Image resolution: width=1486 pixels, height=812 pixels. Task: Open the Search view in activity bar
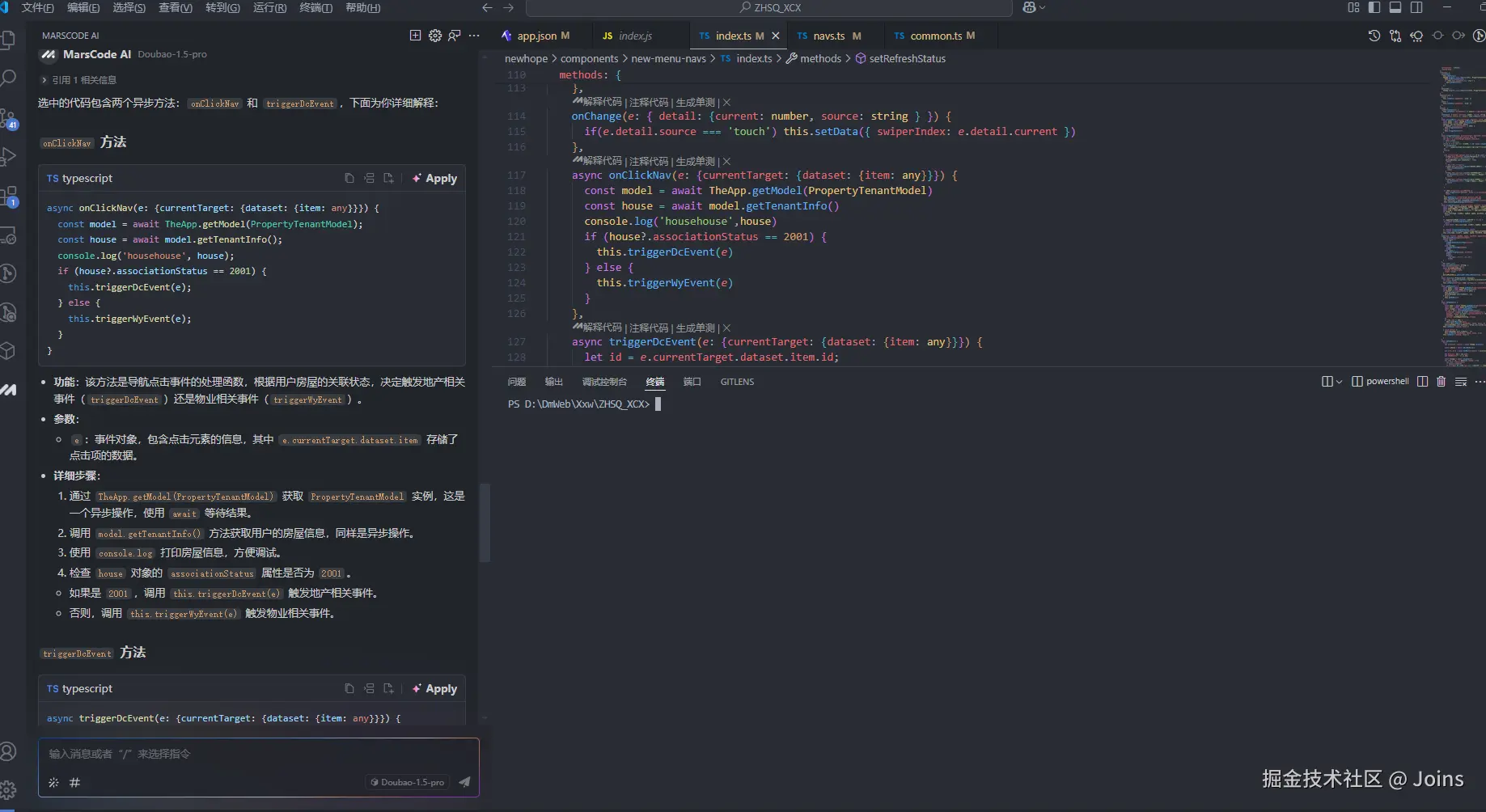coord(8,78)
